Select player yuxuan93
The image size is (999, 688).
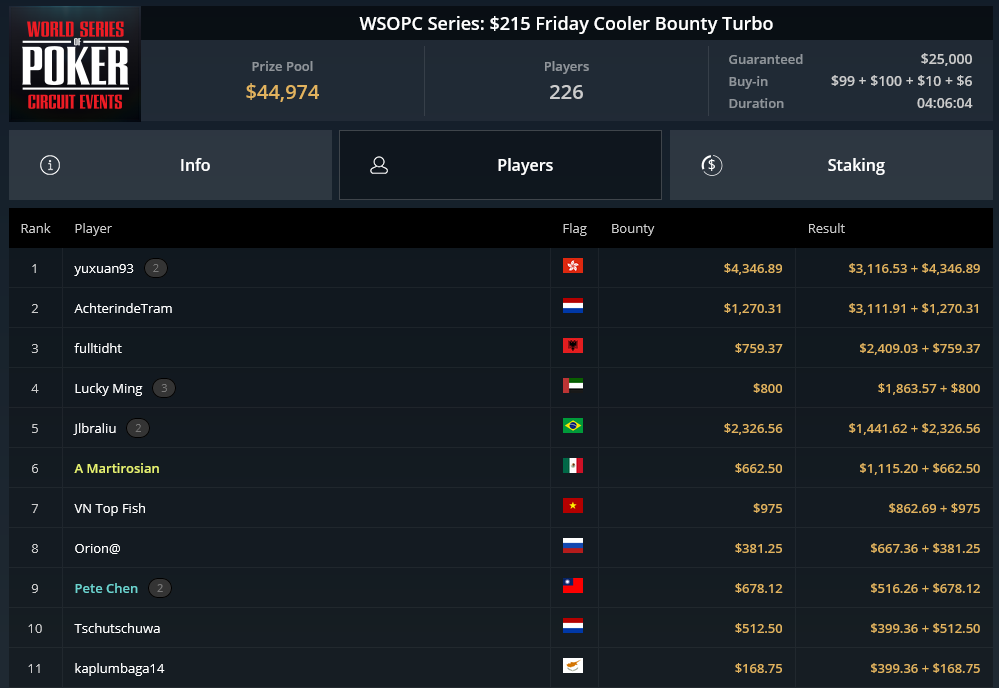104,268
